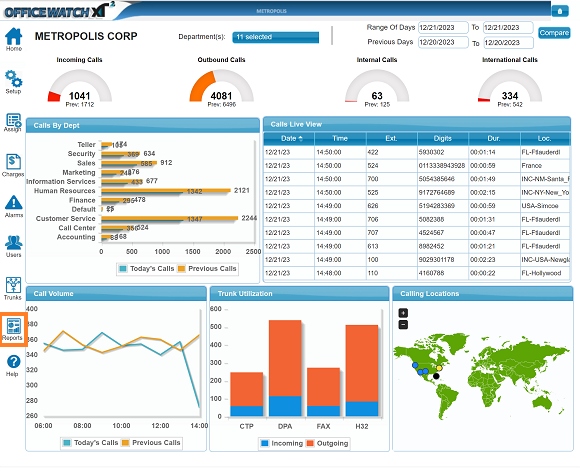Image resolution: width=580 pixels, height=472 pixels.
Task: Click the Calls By Dept panel header
Action: click(143, 125)
